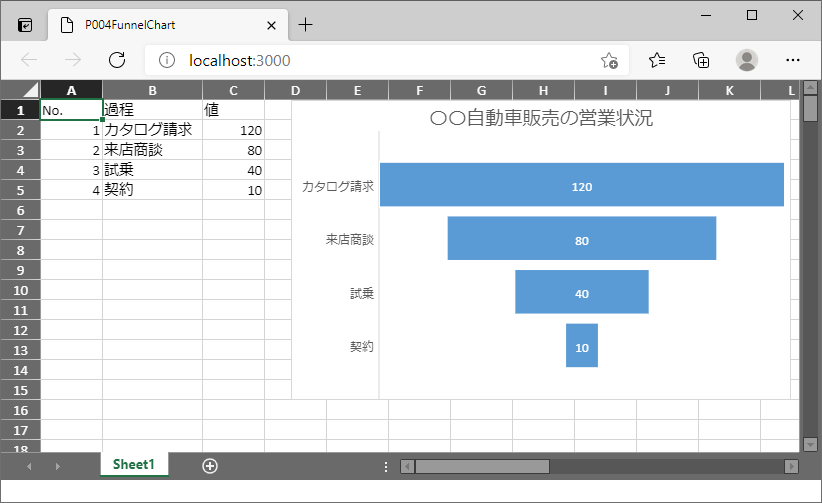The height and width of the screenshot is (503, 822).
Task: Click the vertical scrollbar thumb
Action: click(x=810, y=108)
